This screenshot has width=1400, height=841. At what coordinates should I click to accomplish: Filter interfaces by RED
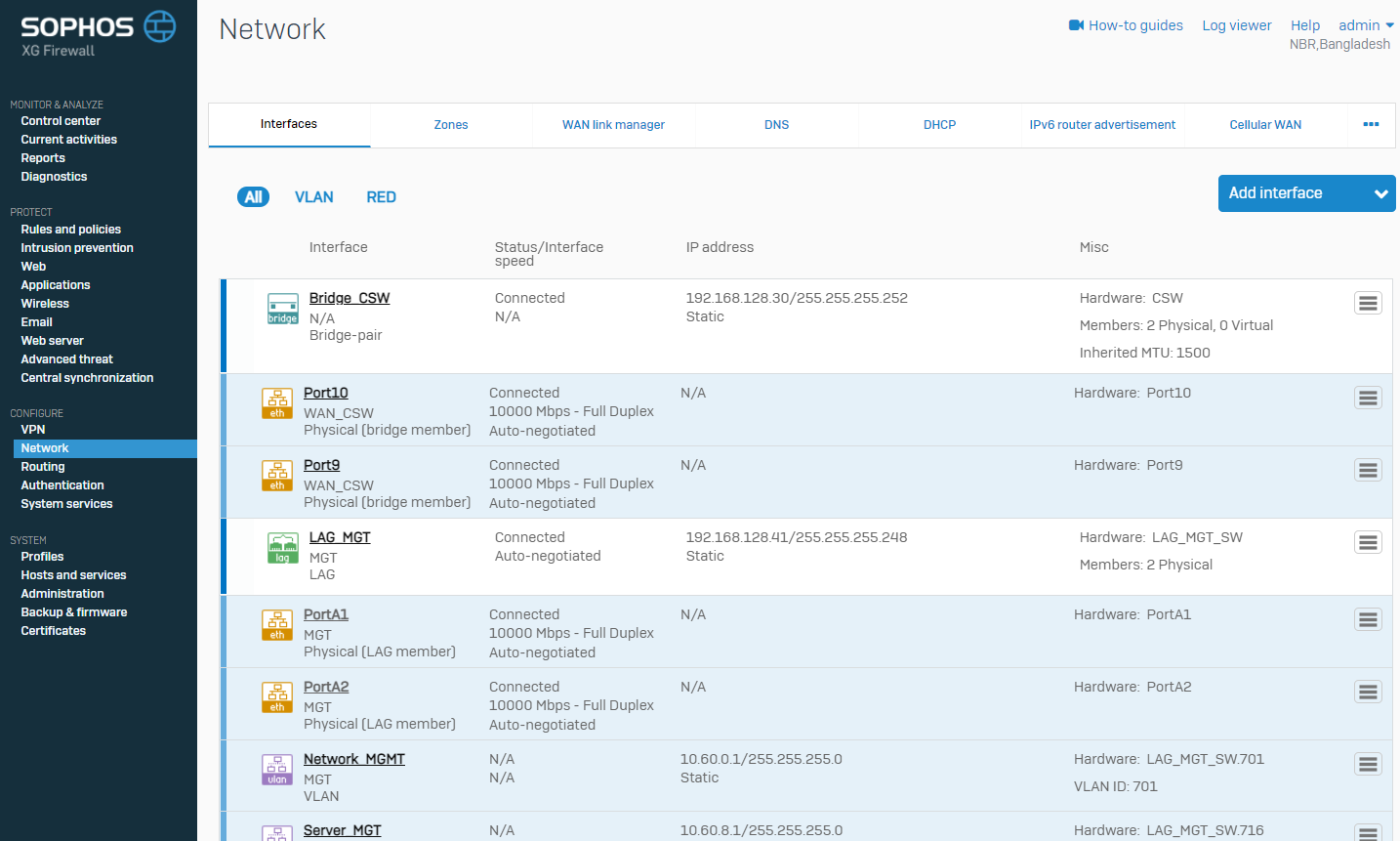tap(381, 197)
